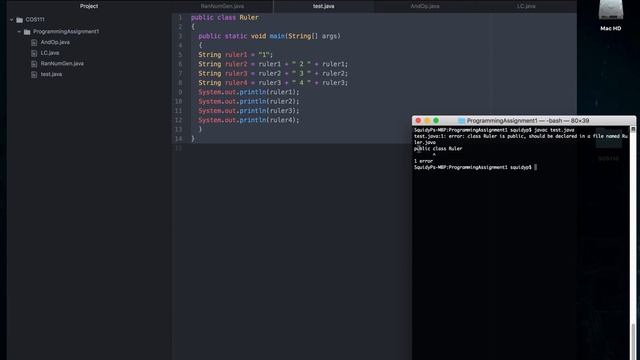640x360 pixels.
Task: Click 'main' in the method declaration
Action: click(x=277, y=36)
